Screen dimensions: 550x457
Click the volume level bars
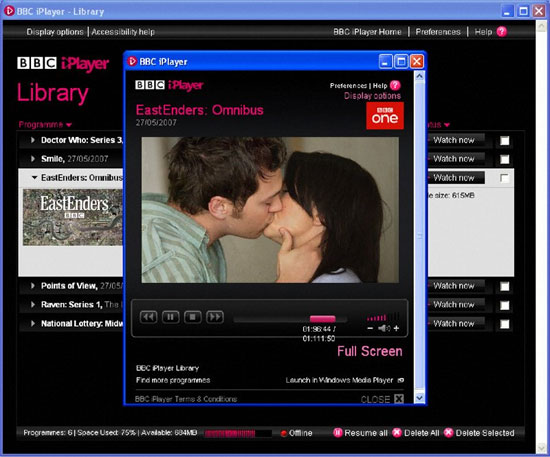[383, 317]
